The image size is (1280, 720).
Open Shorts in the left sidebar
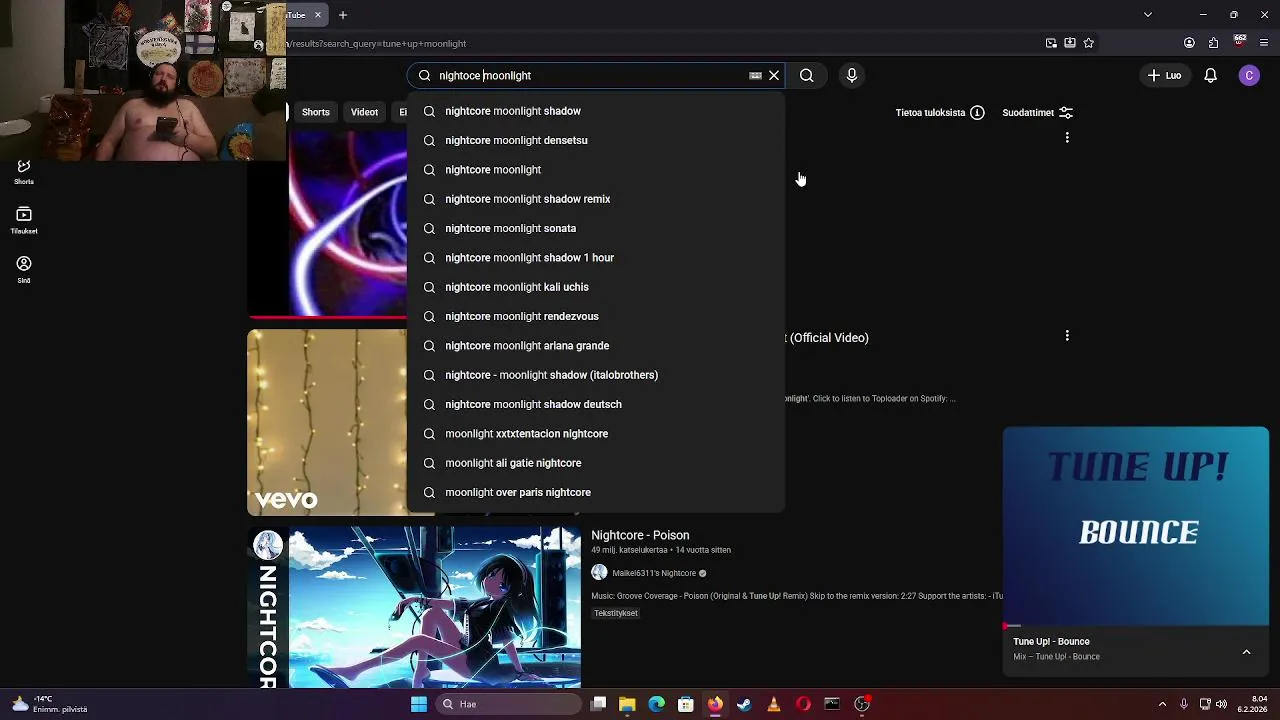24,172
